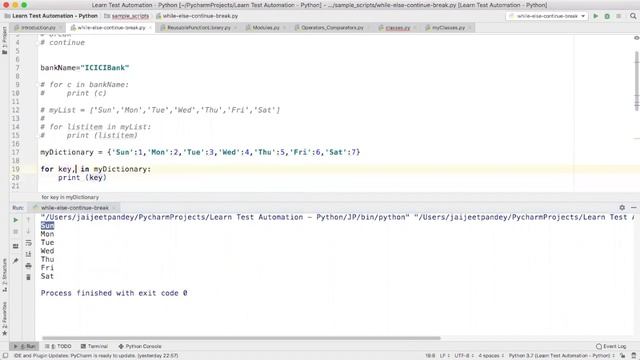Screen dimensions: 640x360
Task: Change the UTF-8 file encoding
Action: click(x=464, y=356)
